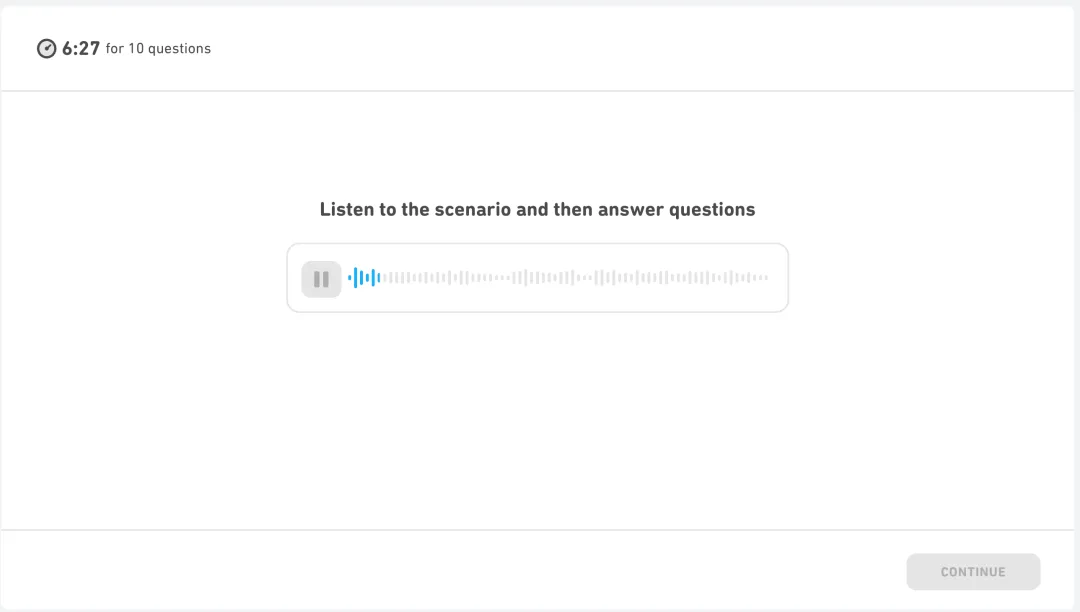The width and height of the screenshot is (1080, 612).
Task: Click the blank area below the audio player
Action: (x=537, y=420)
